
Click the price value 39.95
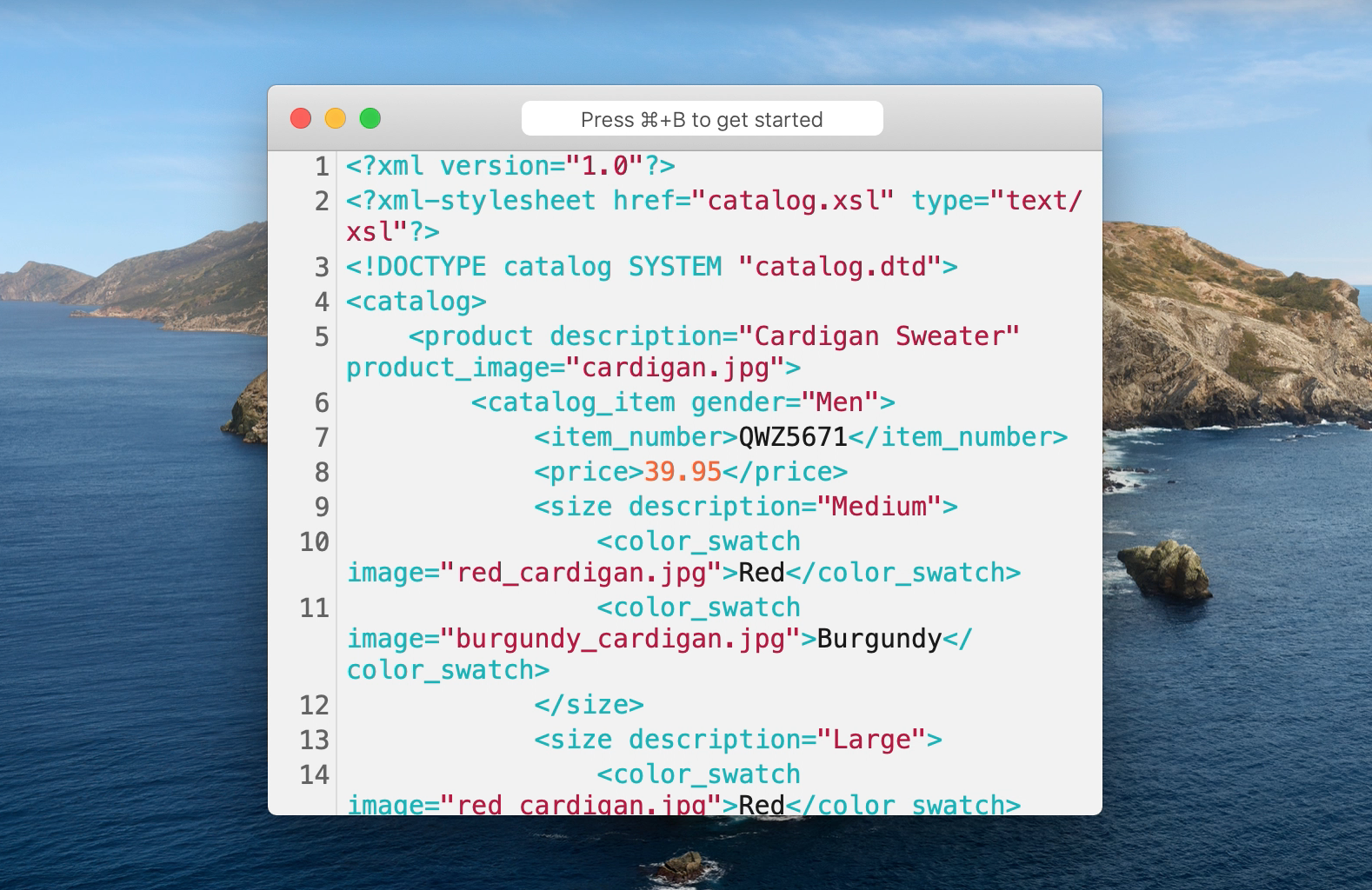coord(683,471)
